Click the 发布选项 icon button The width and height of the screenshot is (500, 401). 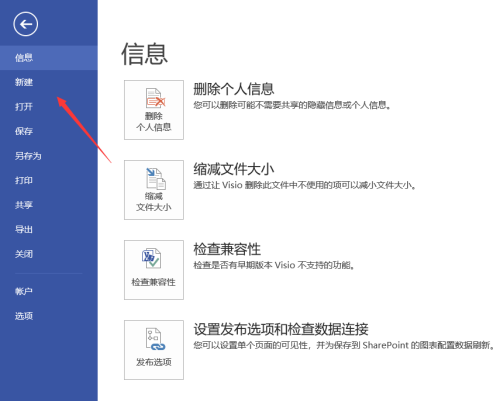click(x=154, y=350)
